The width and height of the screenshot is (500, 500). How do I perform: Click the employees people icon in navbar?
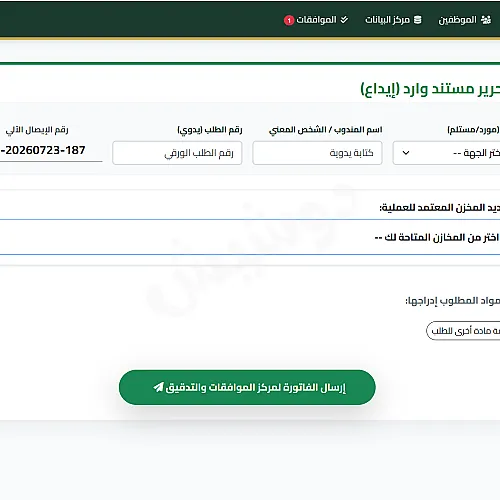[486, 20]
